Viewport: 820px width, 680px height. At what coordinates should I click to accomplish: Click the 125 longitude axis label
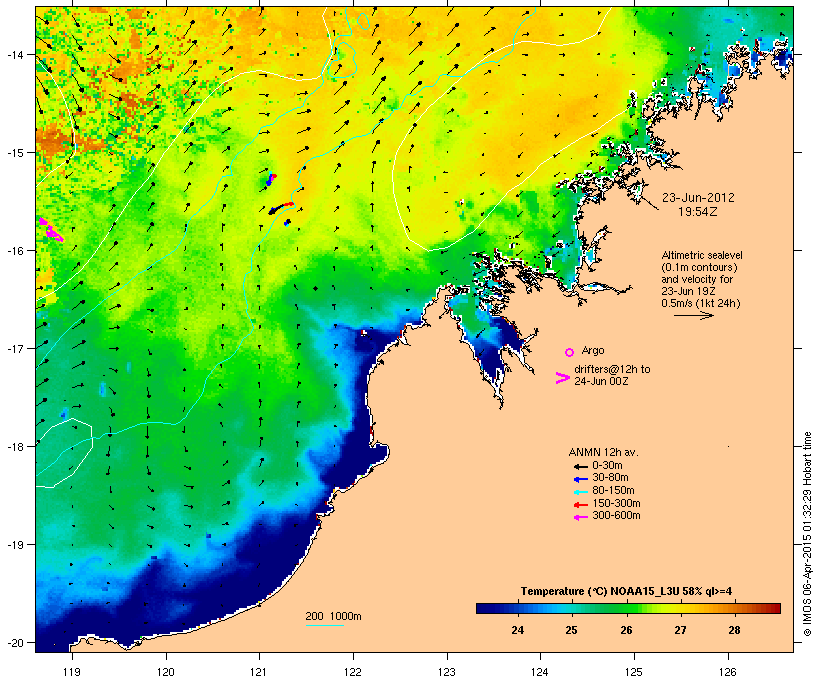click(x=634, y=672)
